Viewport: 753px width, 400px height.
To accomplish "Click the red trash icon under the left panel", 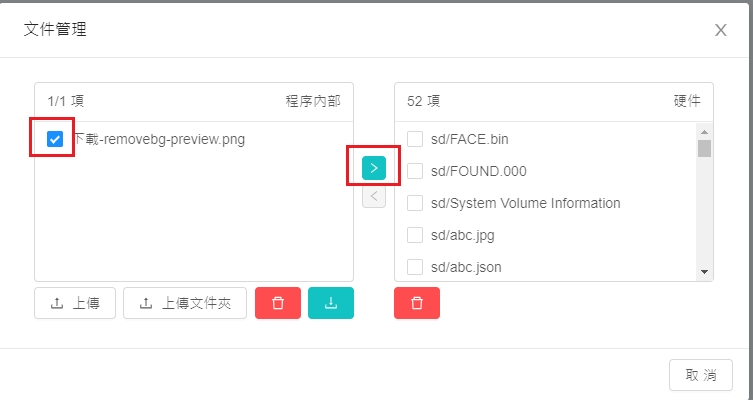I will tap(278, 303).
